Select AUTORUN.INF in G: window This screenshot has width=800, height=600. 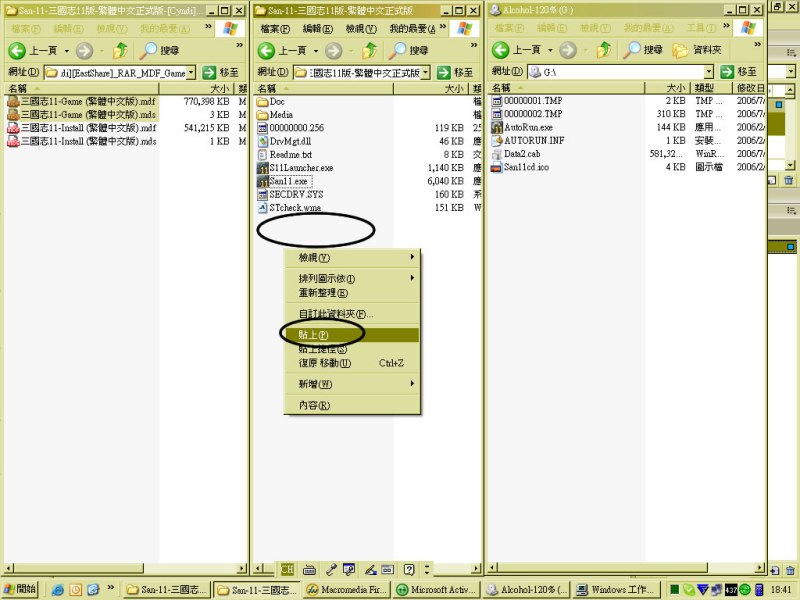point(528,140)
